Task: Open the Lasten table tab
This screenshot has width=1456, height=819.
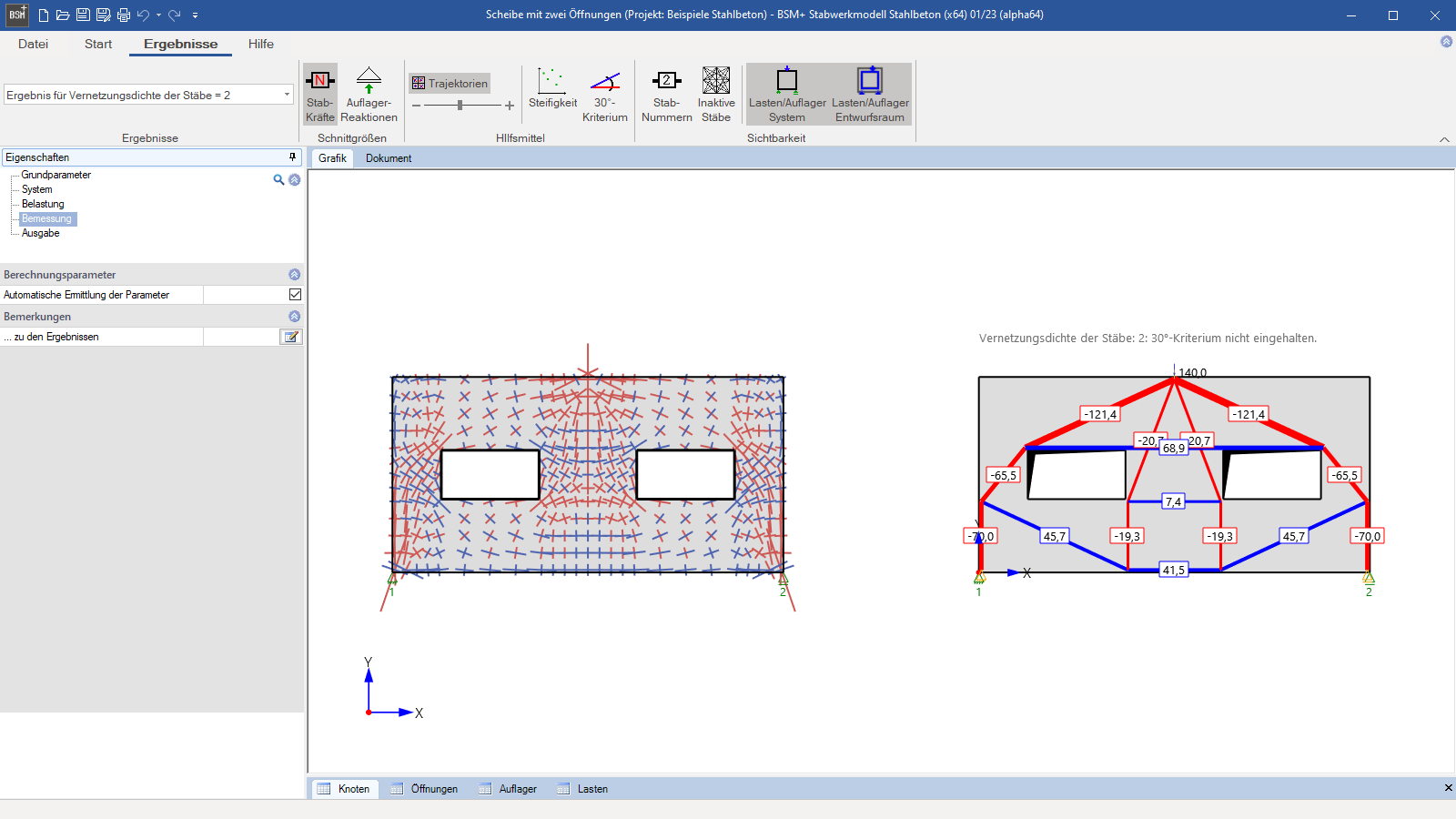Action: [x=583, y=789]
